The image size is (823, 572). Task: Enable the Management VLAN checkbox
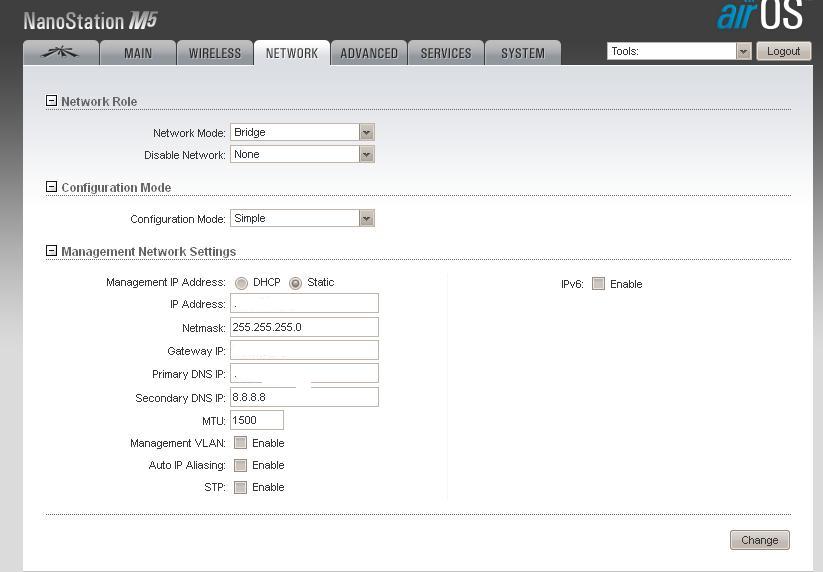tap(240, 443)
